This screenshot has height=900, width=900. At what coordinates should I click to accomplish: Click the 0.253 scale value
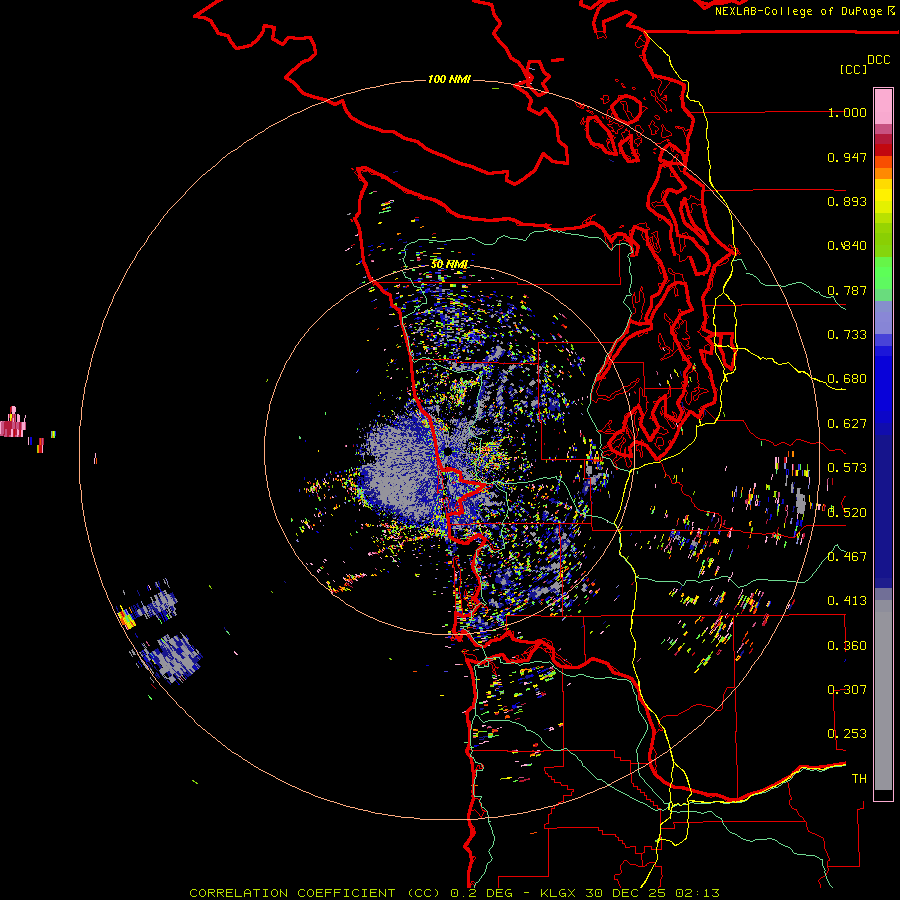tap(847, 734)
